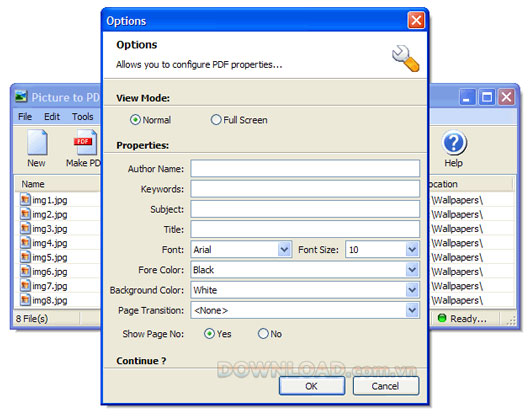Image resolution: width=530 pixels, height=416 pixels.
Task: Click the wrench icon in Options header
Action: tap(406, 58)
